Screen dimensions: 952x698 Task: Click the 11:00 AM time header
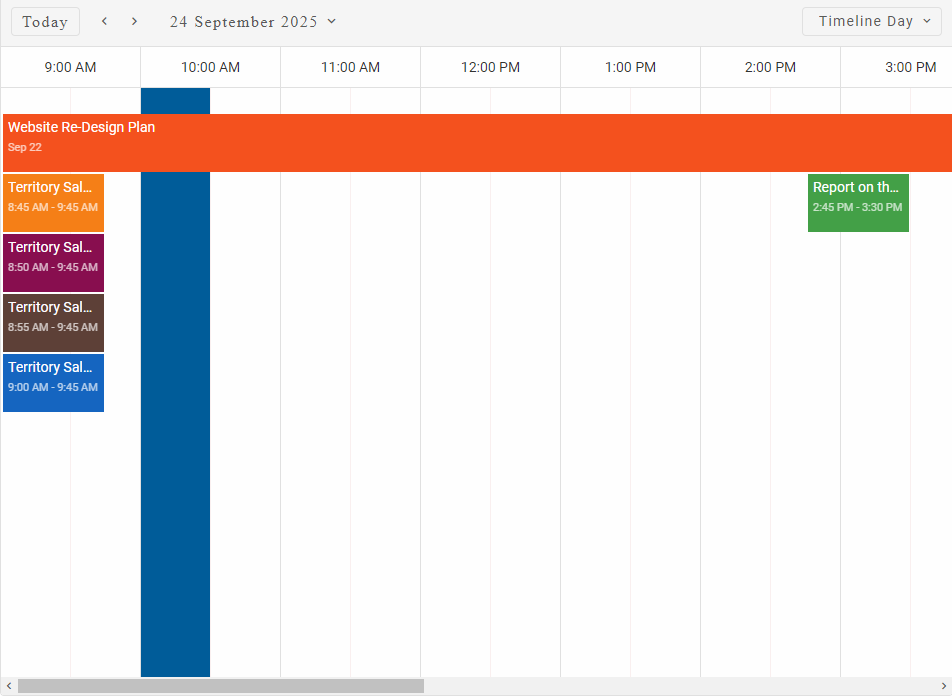tap(350, 67)
